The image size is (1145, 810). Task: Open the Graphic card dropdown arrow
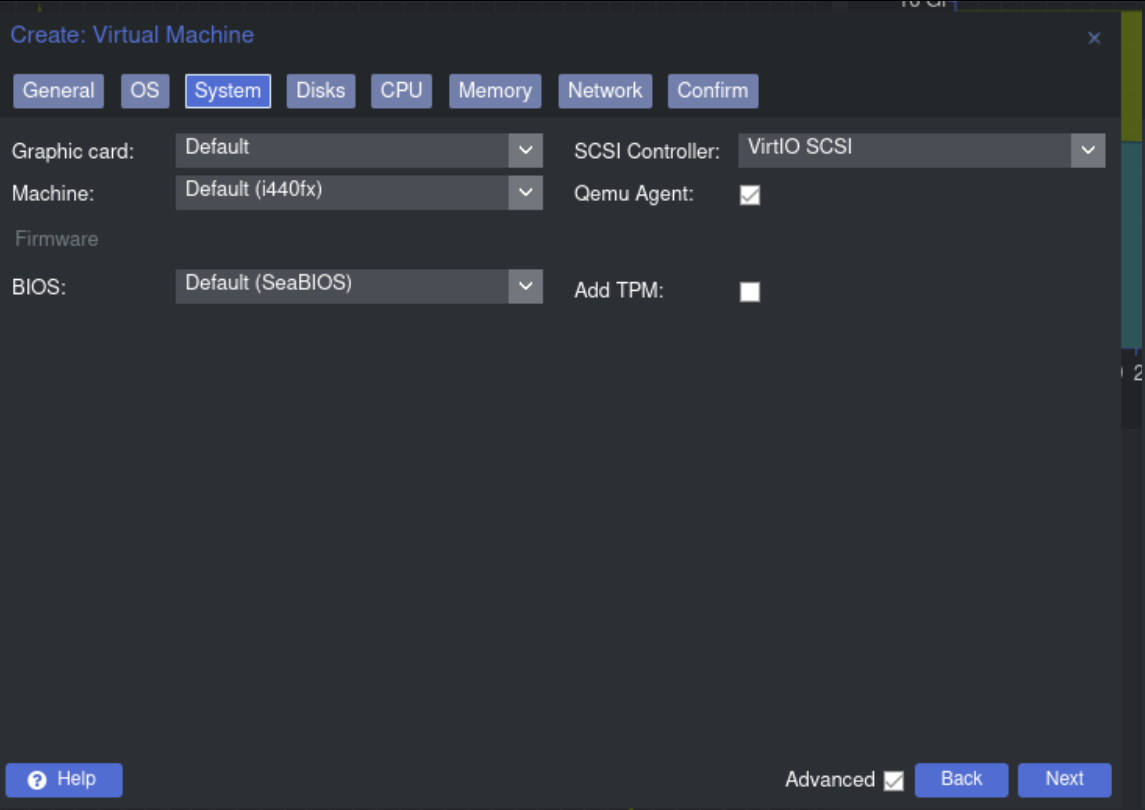pos(525,151)
